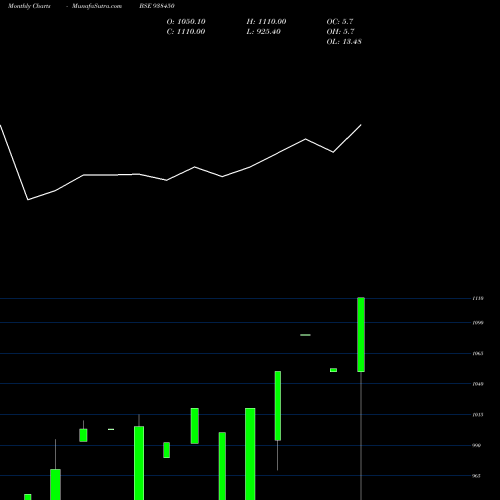The image size is (500, 500).
Task: Click the 'MunafaSutra.com' label
Action: [x=97, y=6]
